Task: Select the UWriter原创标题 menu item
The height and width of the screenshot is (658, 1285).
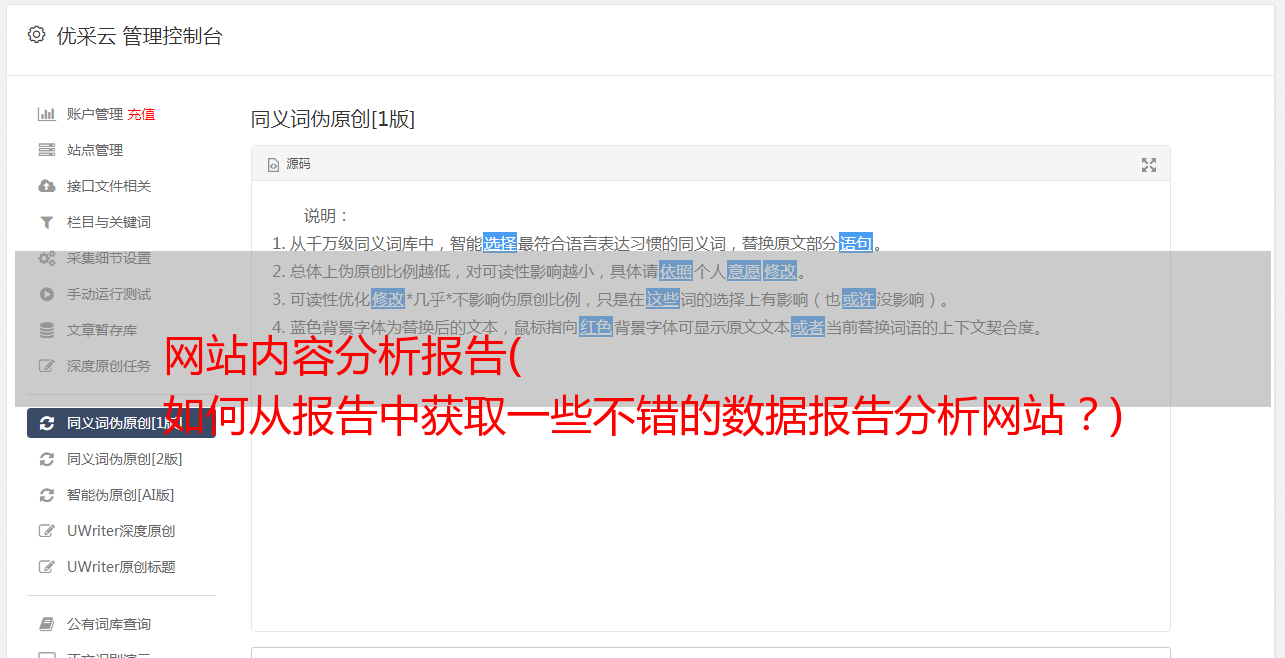Action: click(x=121, y=567)
